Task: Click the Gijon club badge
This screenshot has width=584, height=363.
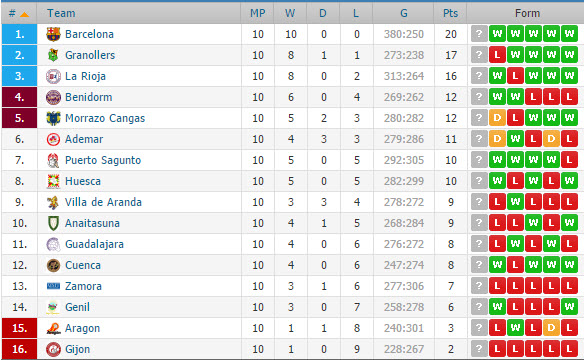Action: point(53,349)
